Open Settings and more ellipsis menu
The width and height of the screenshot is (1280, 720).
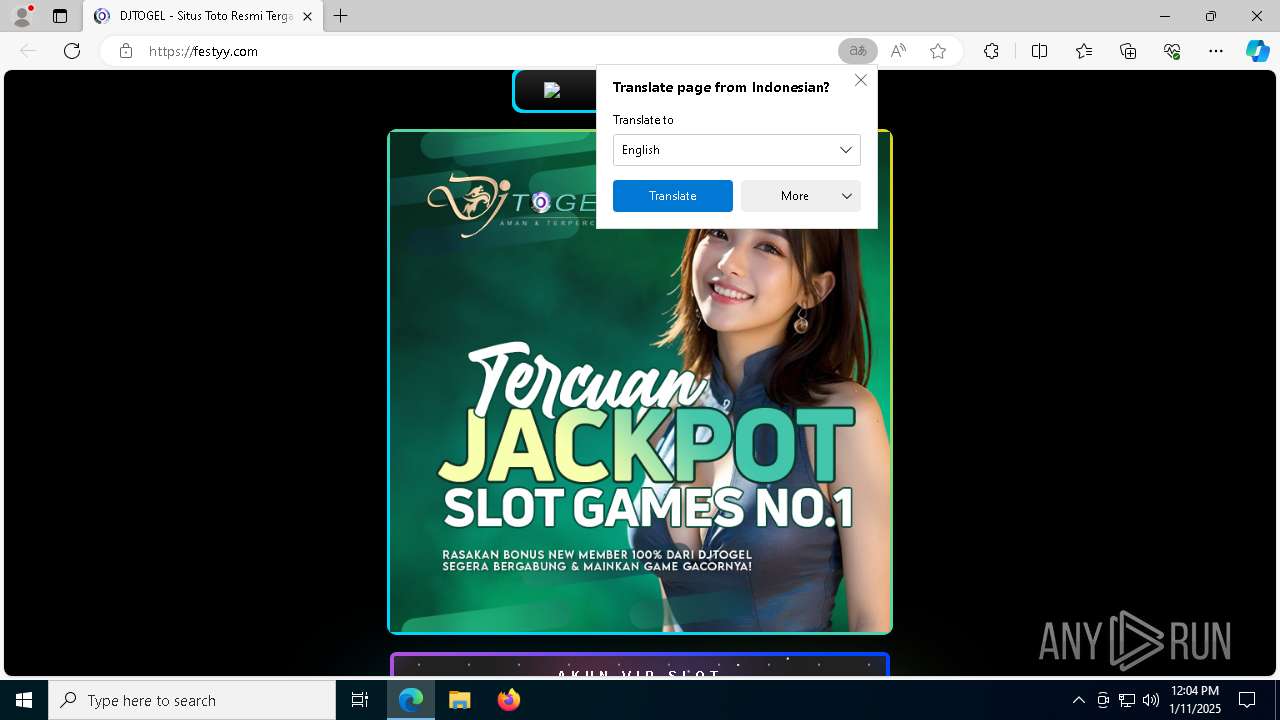click(x=1216, y=51)
